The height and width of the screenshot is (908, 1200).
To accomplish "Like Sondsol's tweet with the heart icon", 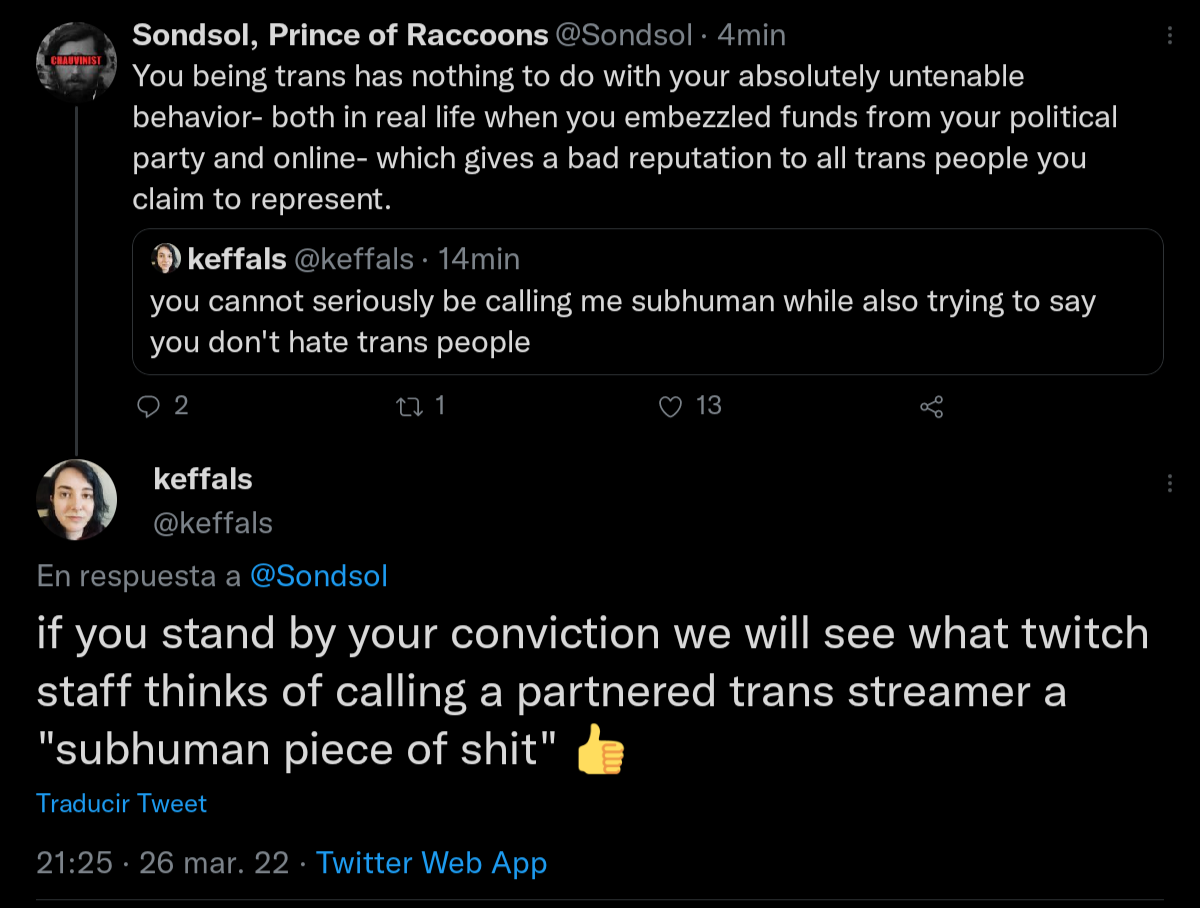I will (671, 406).
